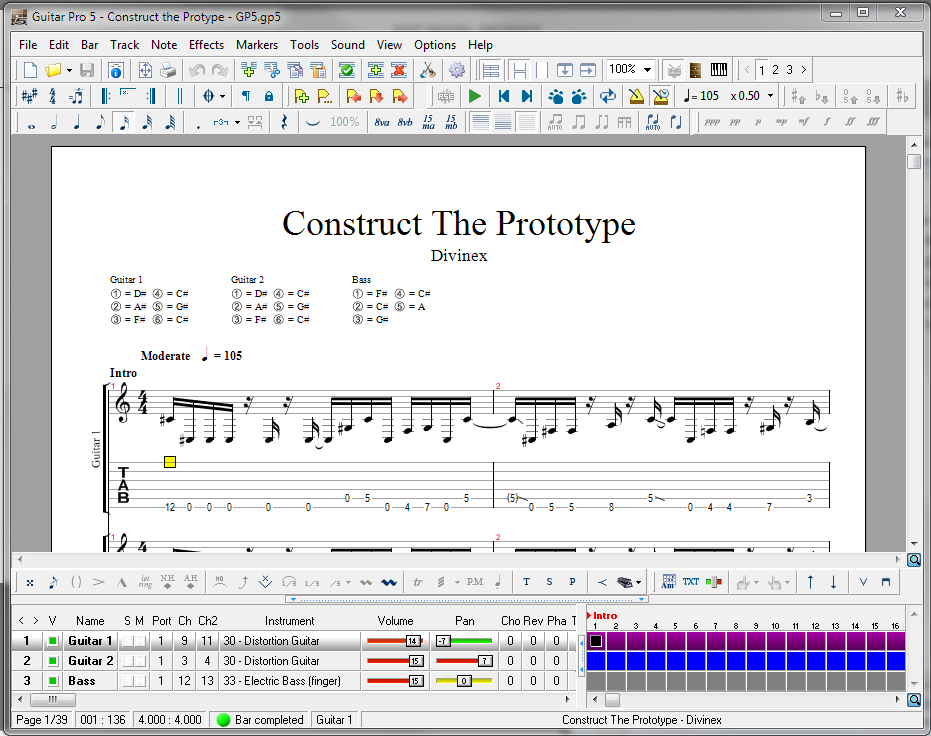This screenshot has width=931, height=736.
Task: Open the Markers menu
Action: pyautogui.click(x=256, y=45)
